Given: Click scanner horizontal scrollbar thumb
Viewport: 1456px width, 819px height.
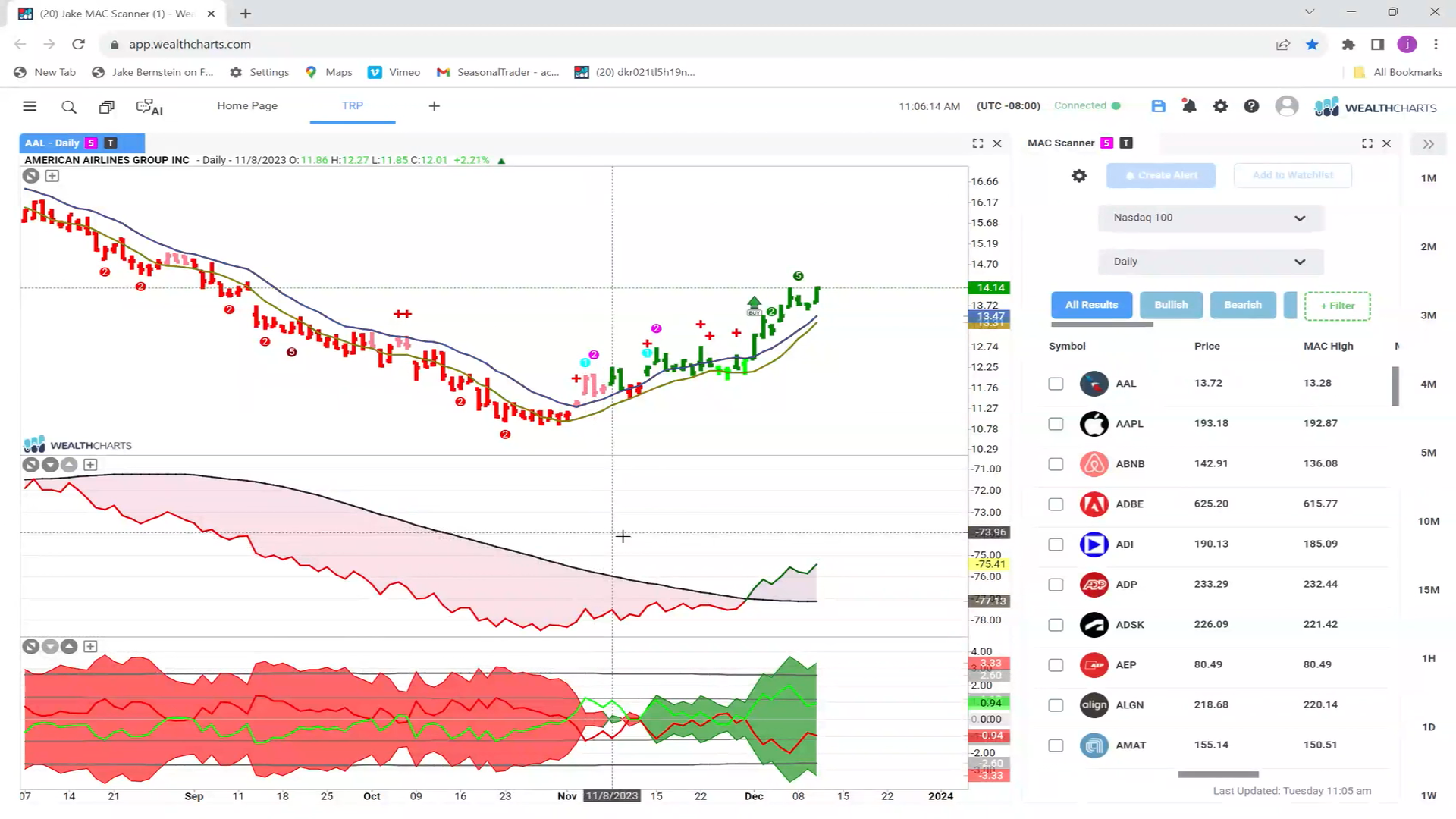Looking at the screenshot, I should click(x=1218, y=775).
